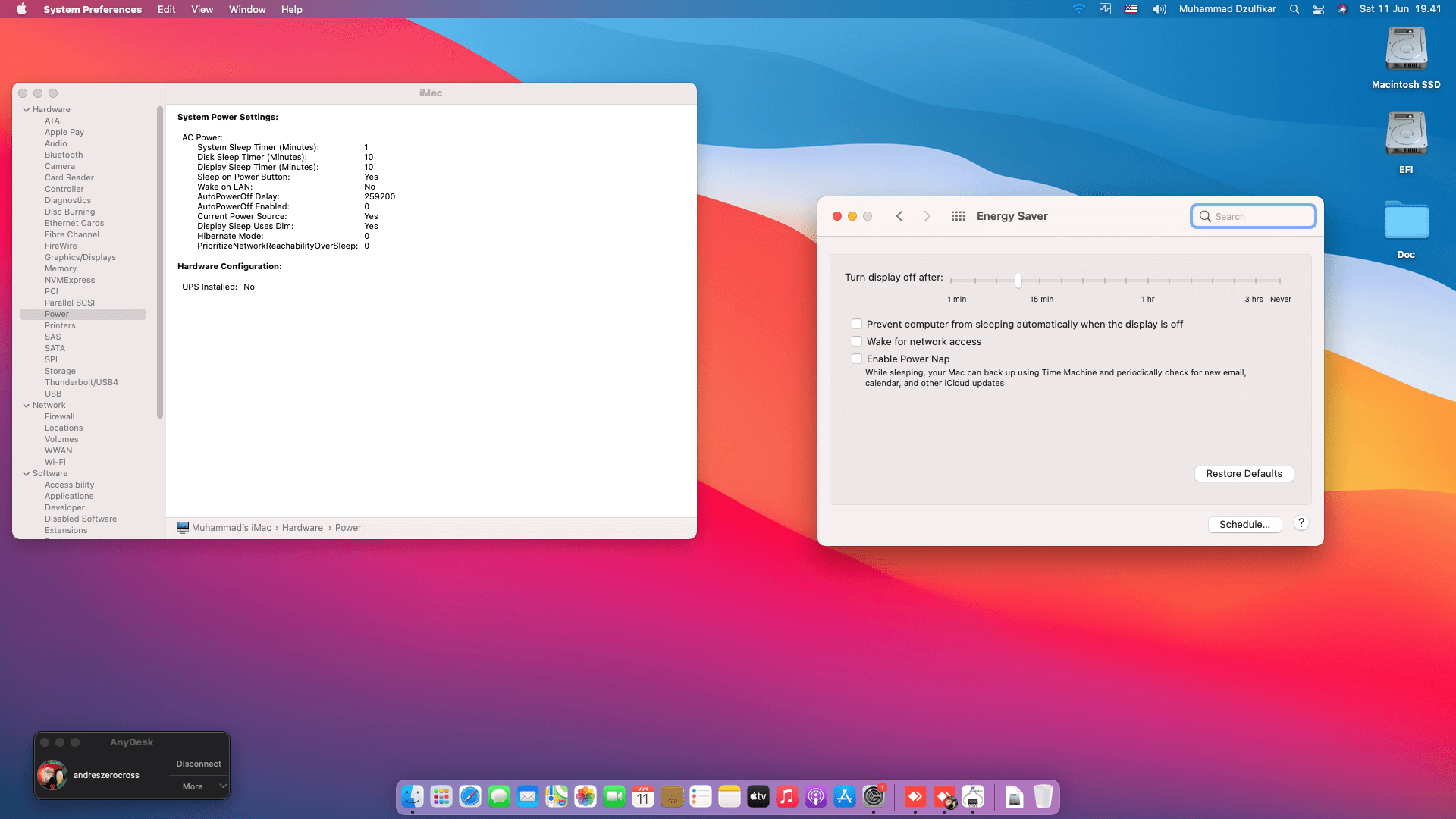Open the Wi-Fi status menu
The width and height of the screenshot is (1456, 819).
[x=1078, y=9]
